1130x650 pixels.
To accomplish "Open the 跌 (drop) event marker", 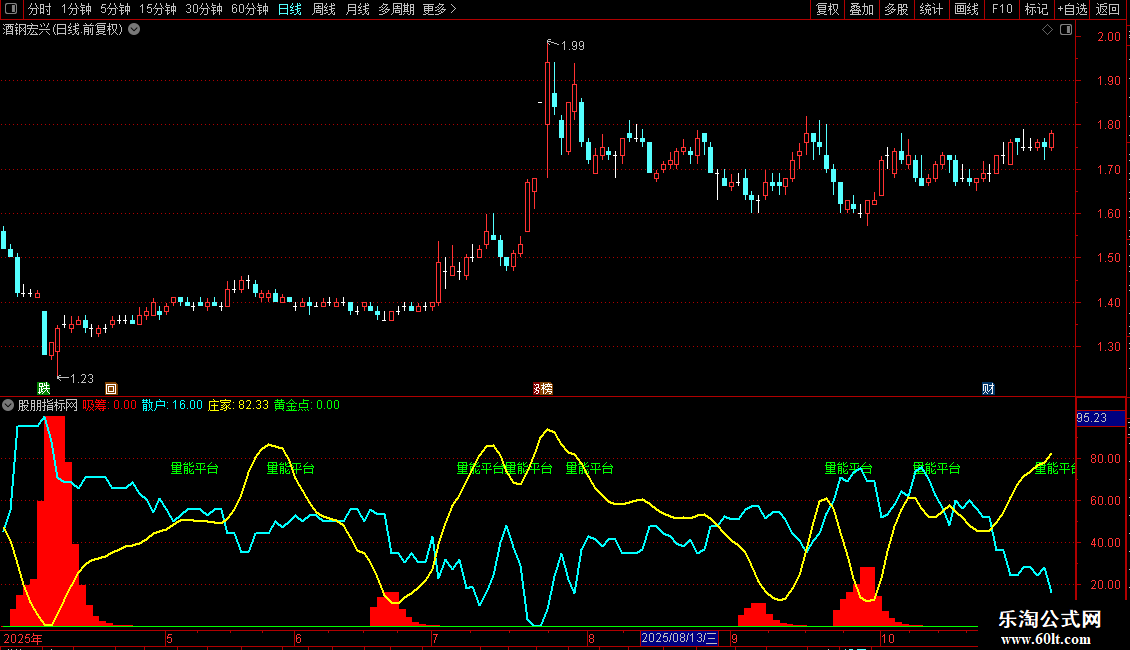I will [44, 388].
